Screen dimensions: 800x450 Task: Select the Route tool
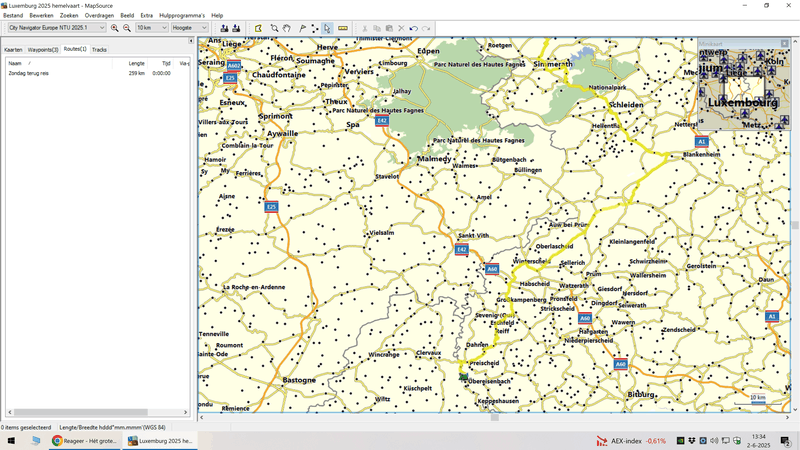[x=315, y=28]
